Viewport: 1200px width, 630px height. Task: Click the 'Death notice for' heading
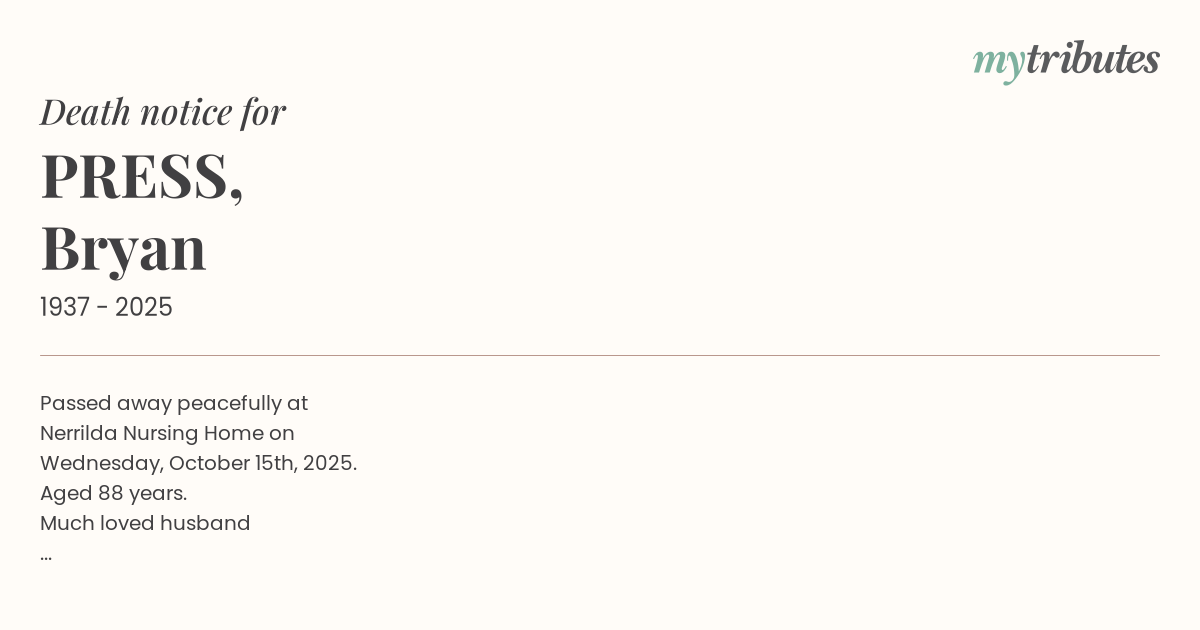163,112
